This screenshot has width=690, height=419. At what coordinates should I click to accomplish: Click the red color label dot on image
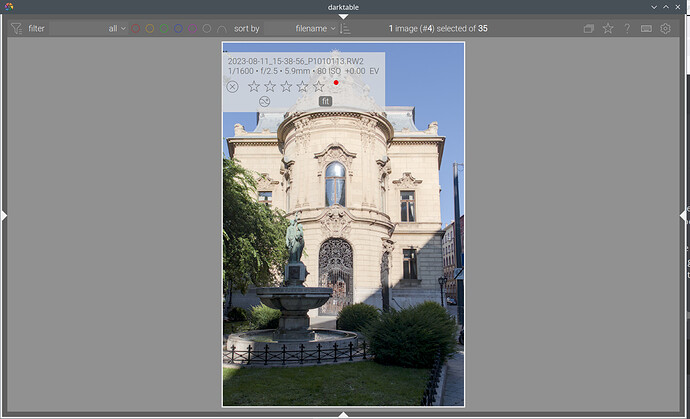click(x=336, y=83)
